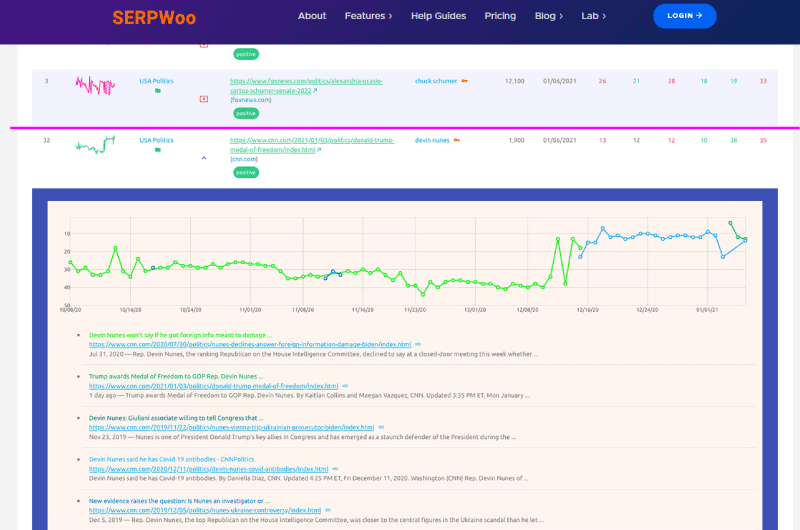Expand the Blog menu
This screenshot has width=800, height=530.
(548, 16)
